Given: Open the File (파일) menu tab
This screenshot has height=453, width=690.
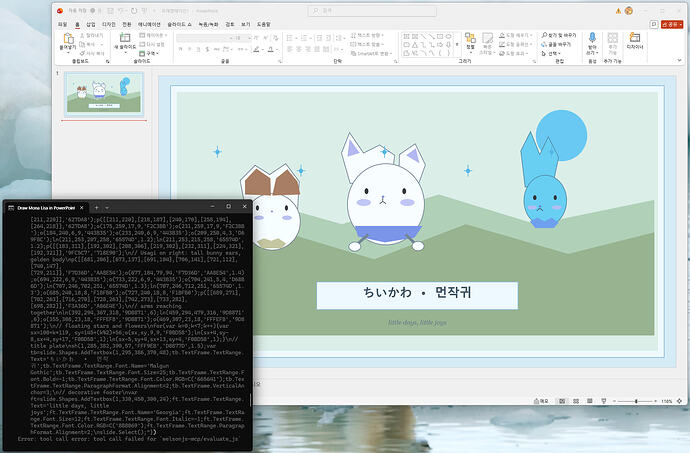Looking at the screenshot, I should point(62,24).
